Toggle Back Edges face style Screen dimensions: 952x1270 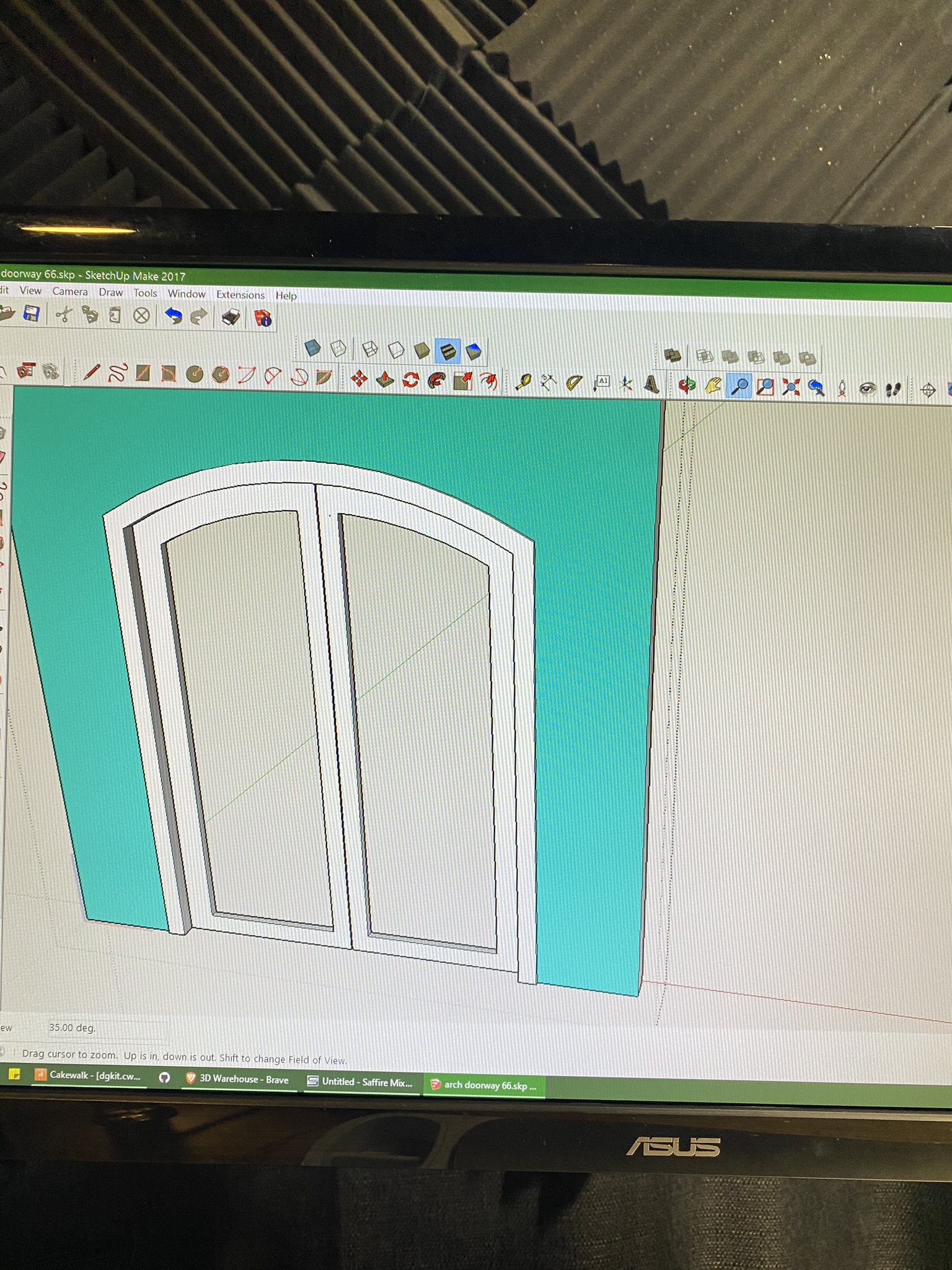pyautogui.click(x=338, y=349)
